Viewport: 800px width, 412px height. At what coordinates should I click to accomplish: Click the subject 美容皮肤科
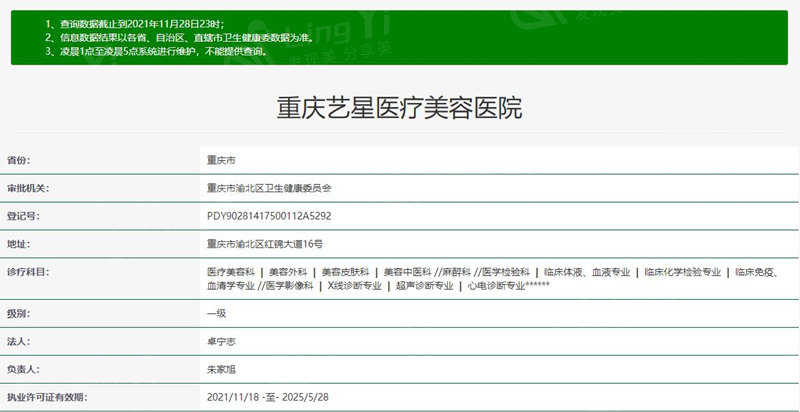[346, 272]
